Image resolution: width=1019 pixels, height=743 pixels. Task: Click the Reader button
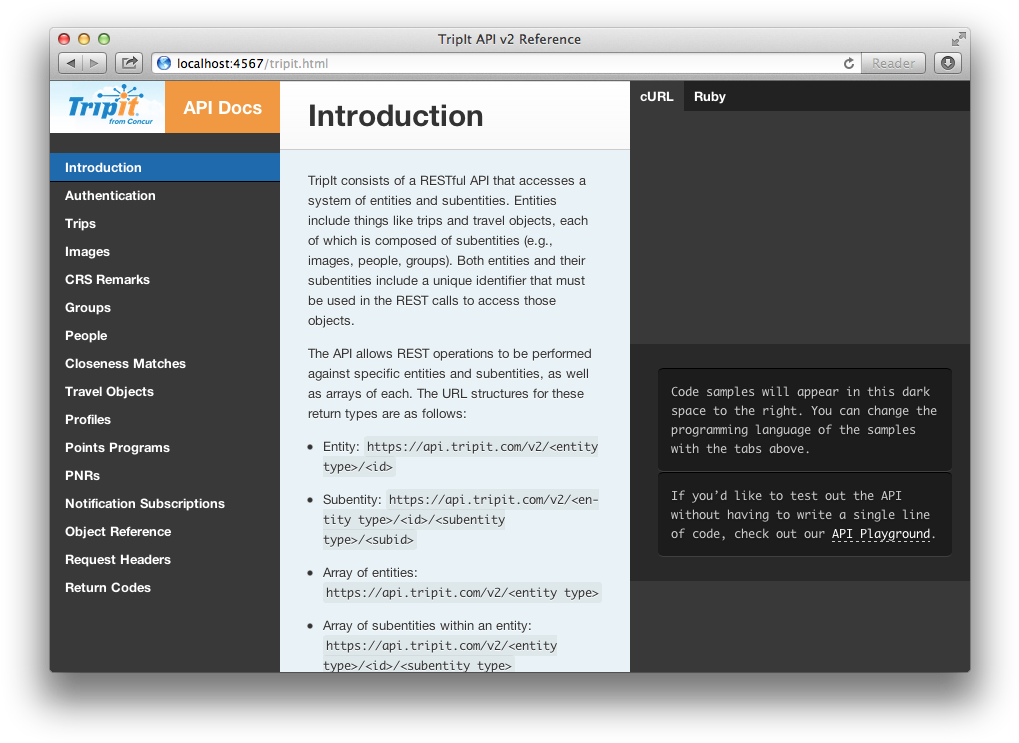(893, 63)
